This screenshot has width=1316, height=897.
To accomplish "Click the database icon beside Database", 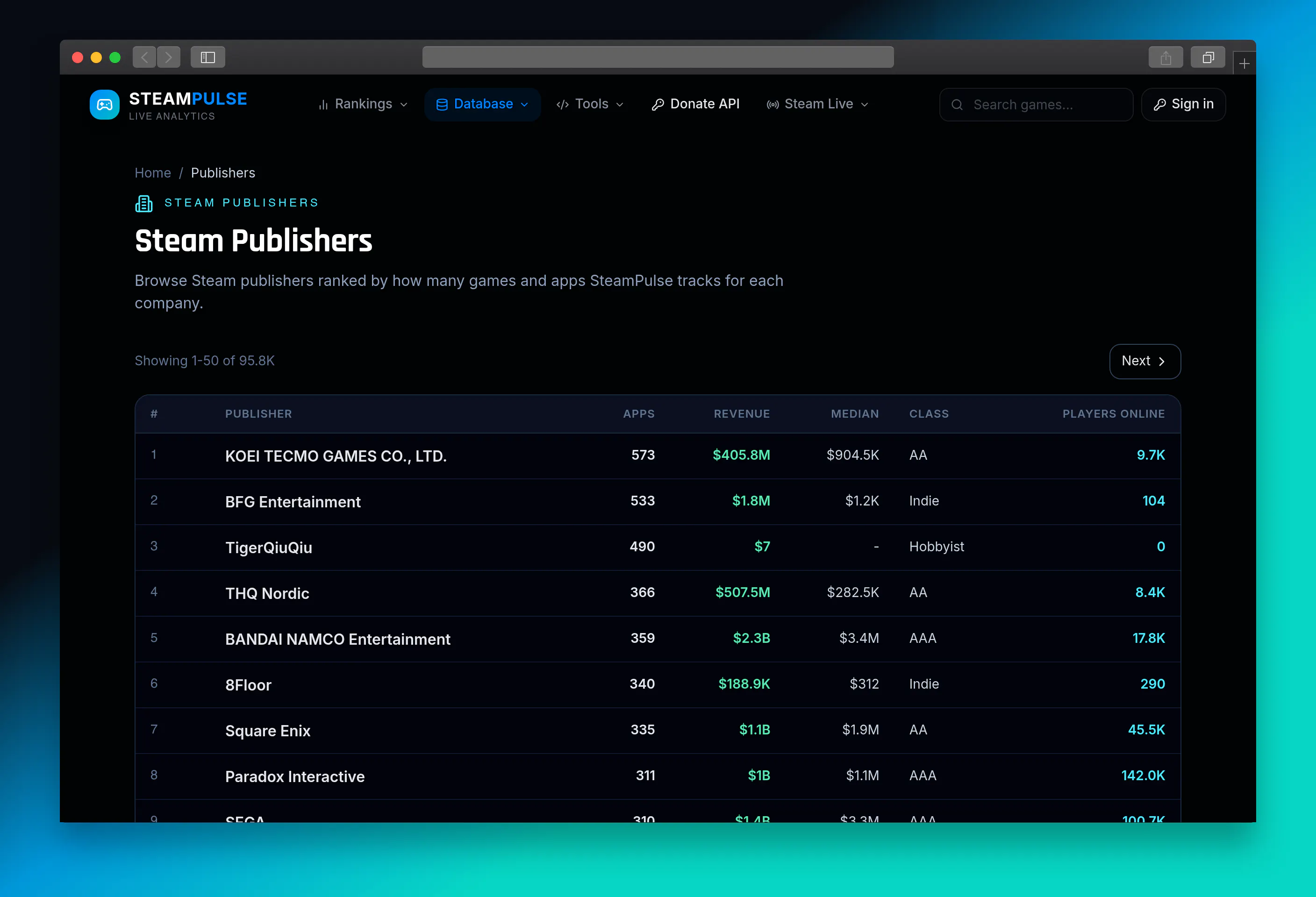I will tap(442, 105).
